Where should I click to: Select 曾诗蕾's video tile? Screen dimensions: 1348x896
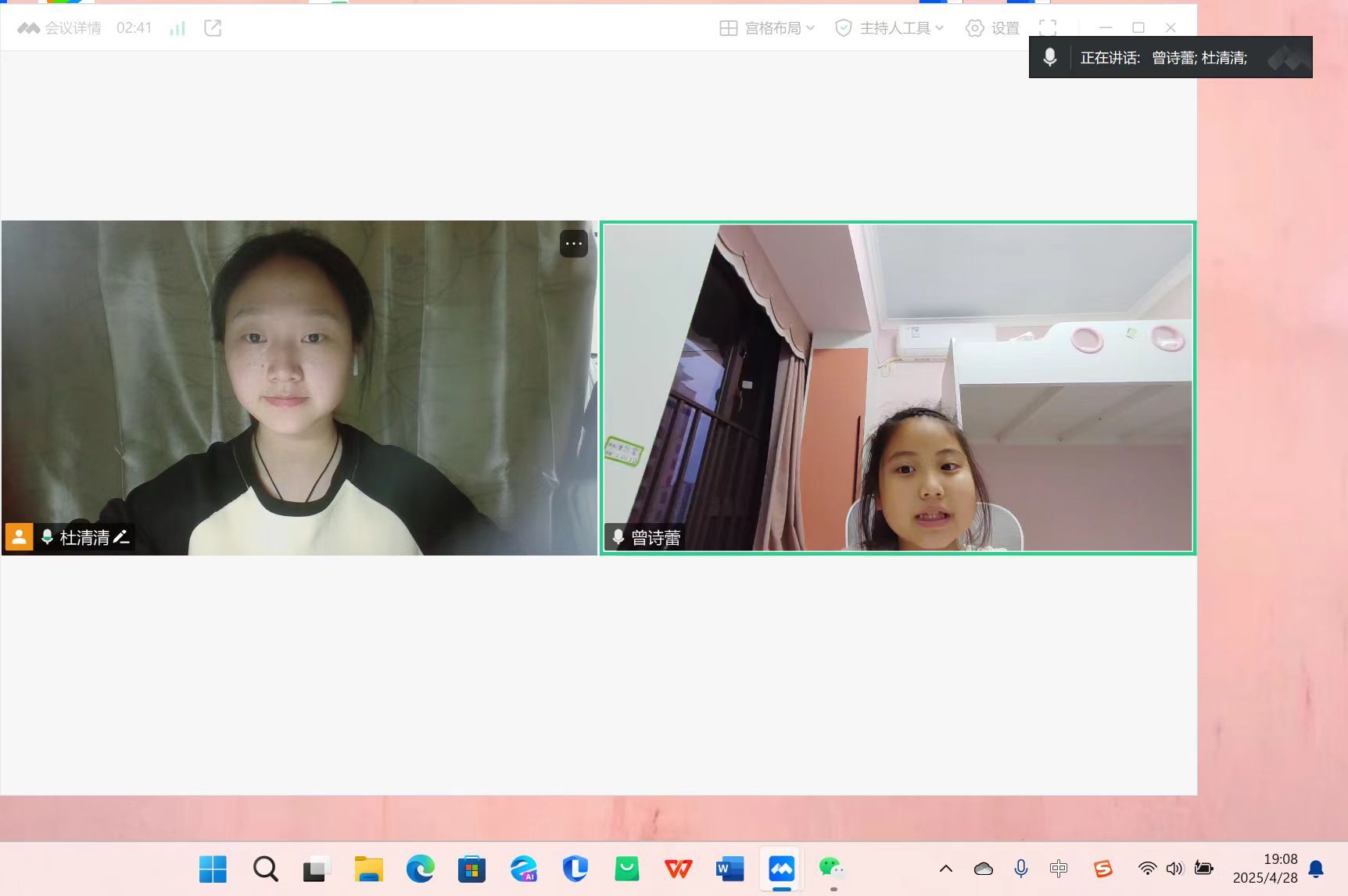pyautogui.click(x=898, y=388)
